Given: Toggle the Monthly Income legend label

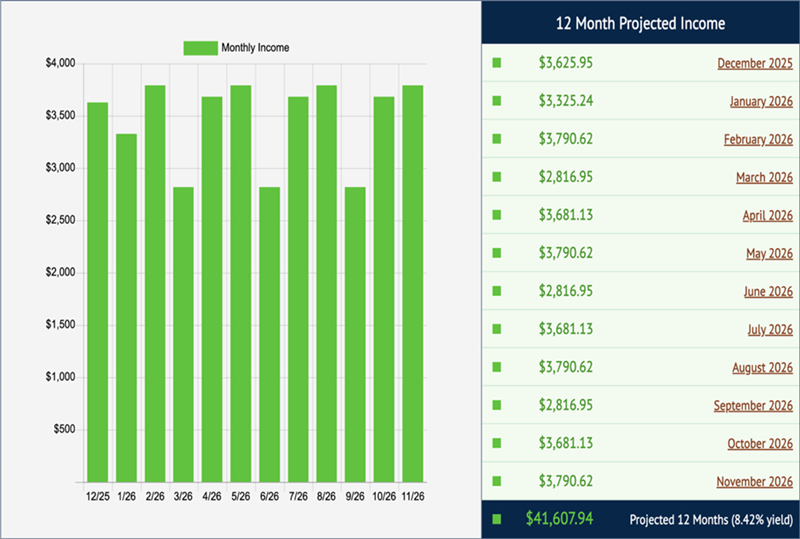Looking at the screenshot, I should coord(255,48).
